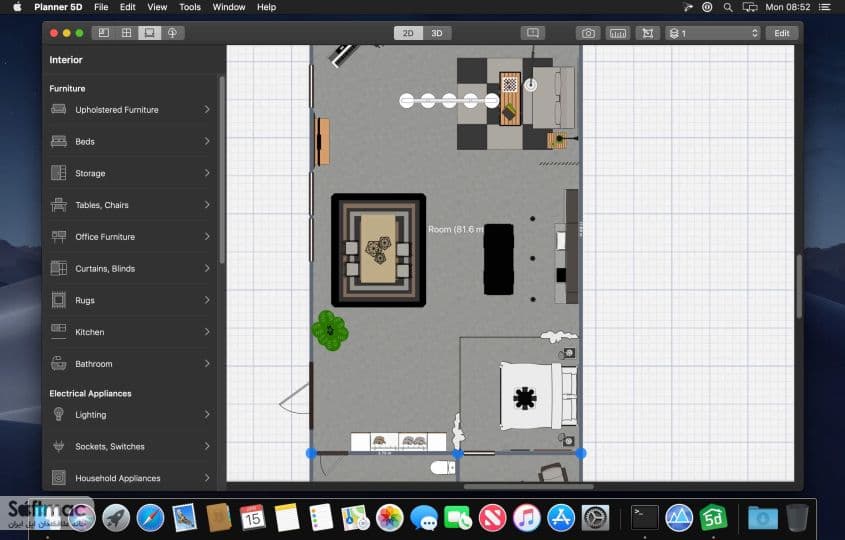Select the white storage cabinets at bottom wall
Viewport: 845px width, 540px height.
tap(399, 442)
